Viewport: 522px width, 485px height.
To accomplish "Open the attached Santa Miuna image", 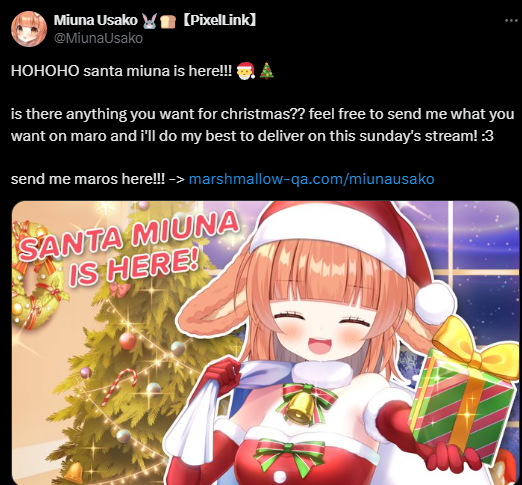I will point(265,343).
